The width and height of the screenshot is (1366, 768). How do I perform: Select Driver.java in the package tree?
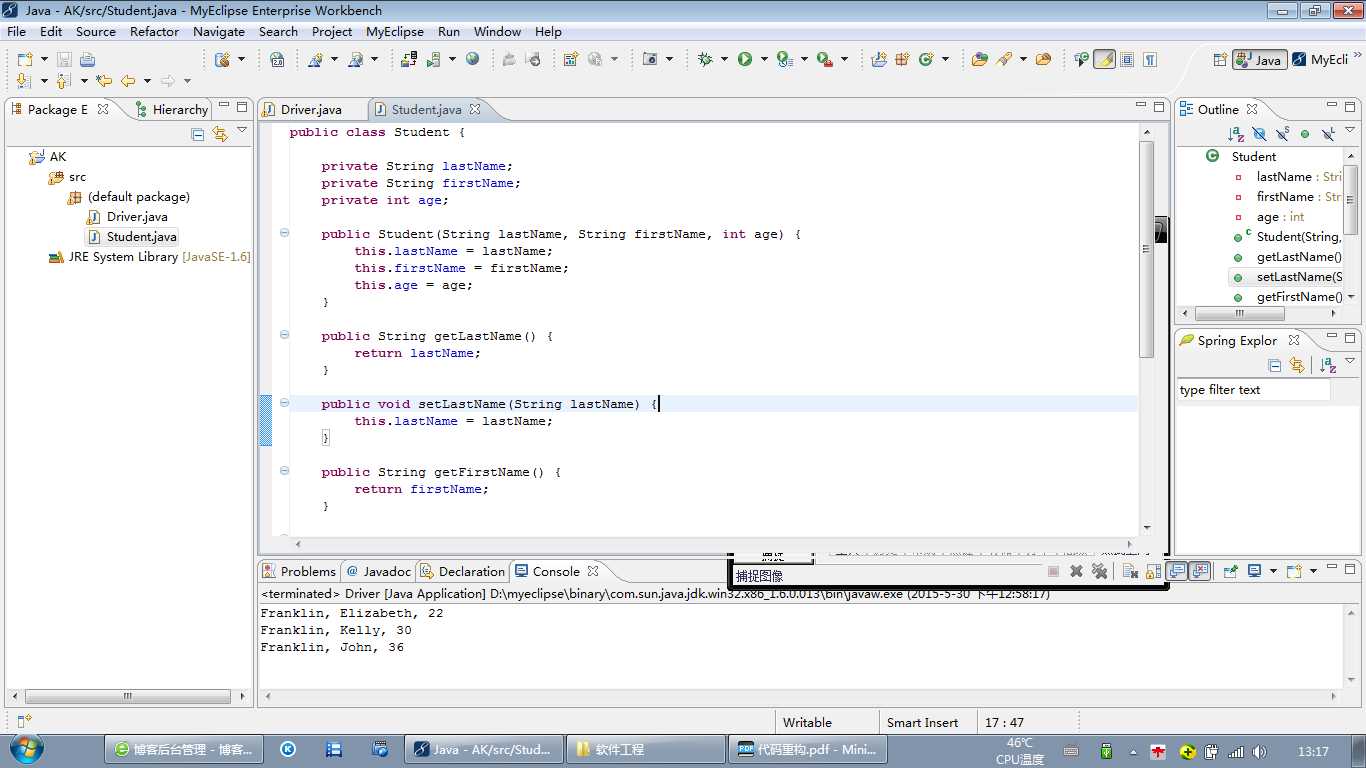137,217
